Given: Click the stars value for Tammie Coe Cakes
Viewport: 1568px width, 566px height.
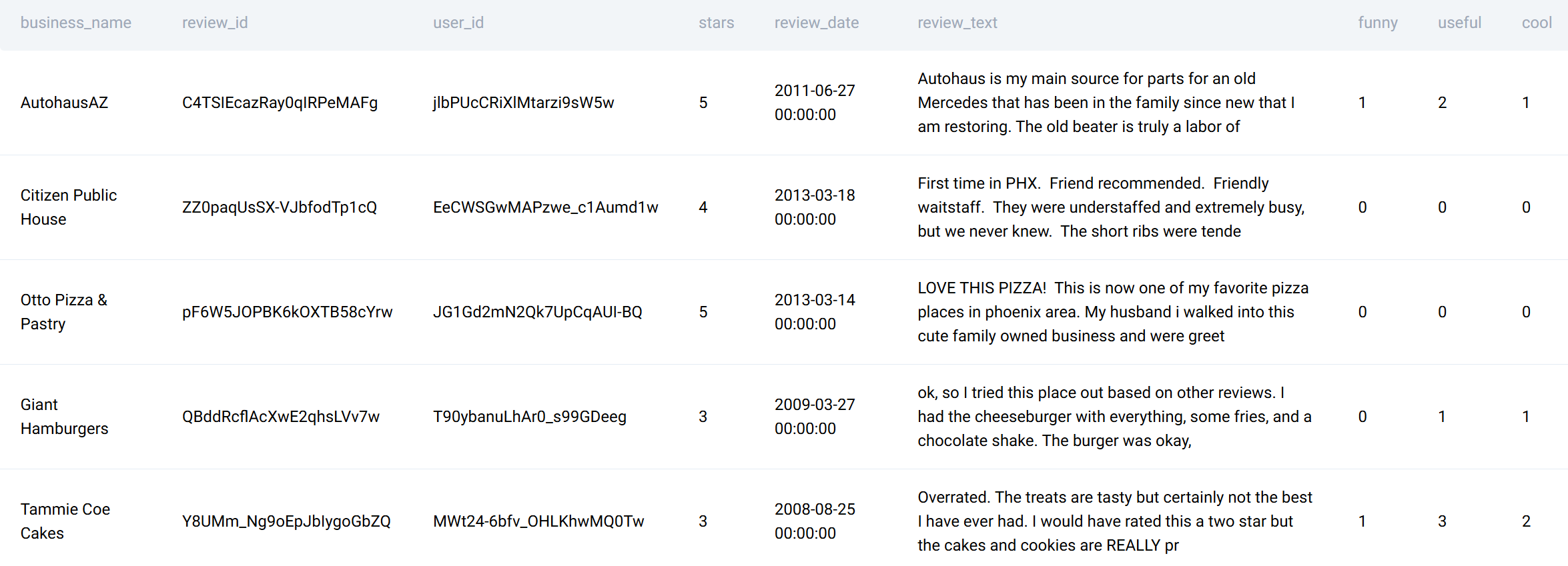Looking at the screenshot, I should click(703, 521).
